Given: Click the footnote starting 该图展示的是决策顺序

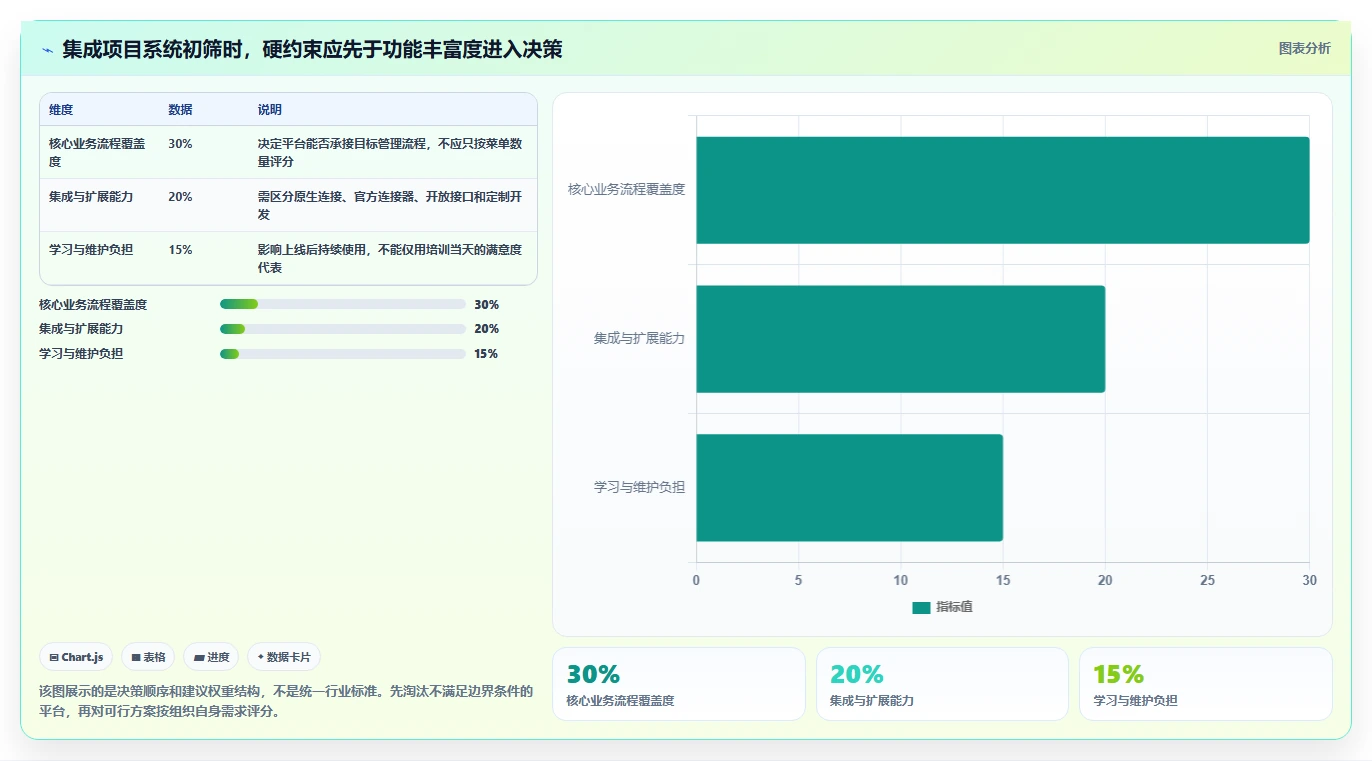Looking at the screenshot, I should (x=286, y=701).
